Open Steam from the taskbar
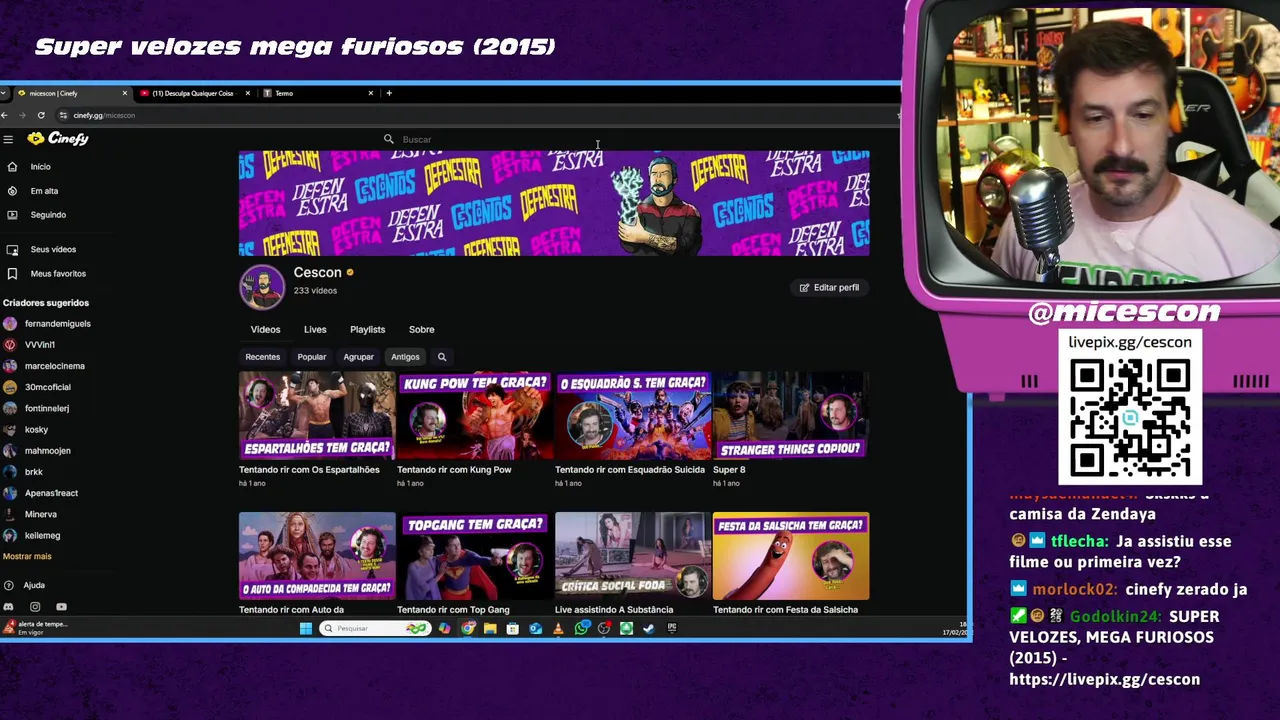The image size is (1280, 720). tap(649, 628)
